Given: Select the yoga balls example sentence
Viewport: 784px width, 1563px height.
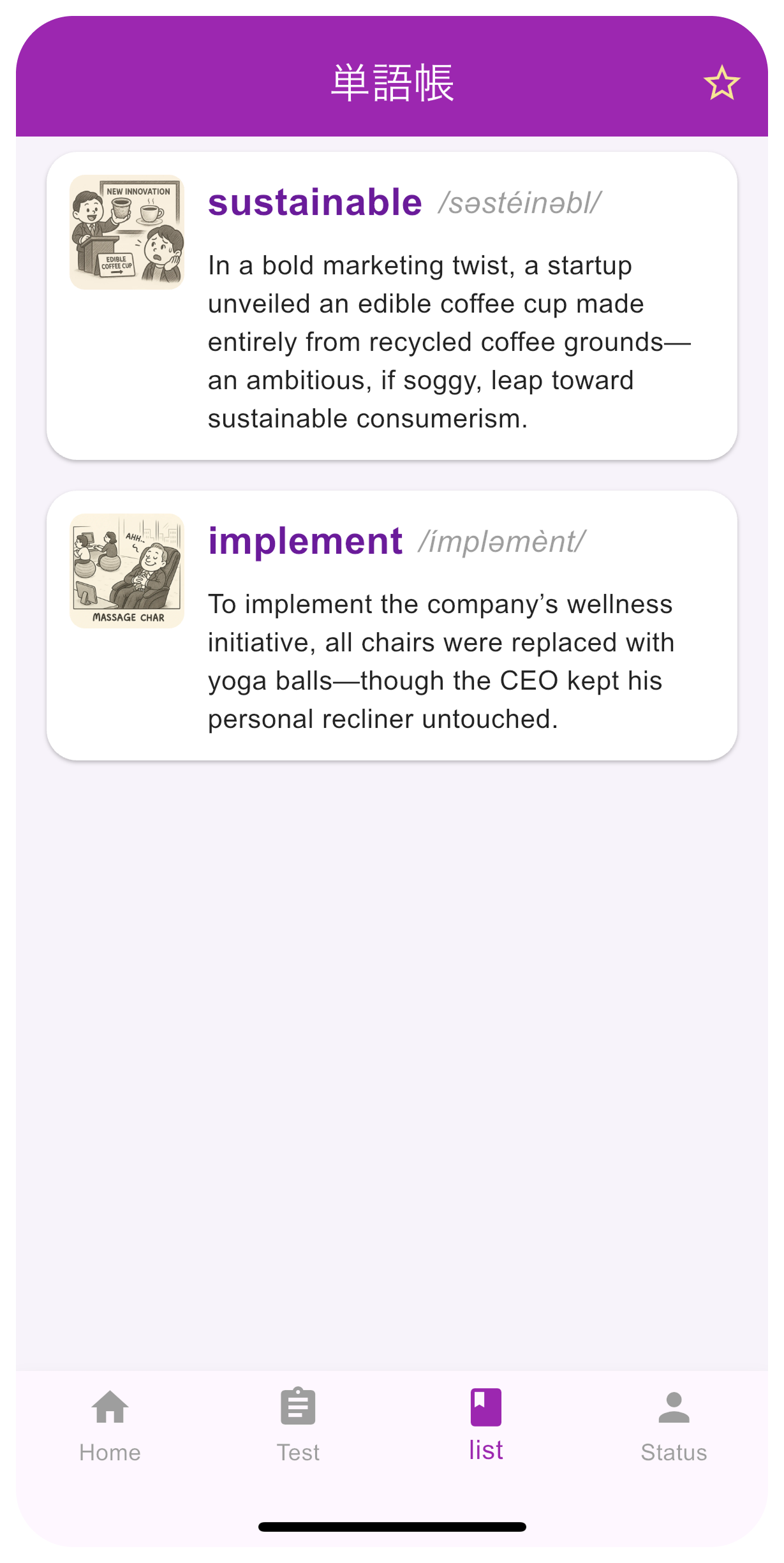Looking at the screenshot, I should (x=440, y=662).
